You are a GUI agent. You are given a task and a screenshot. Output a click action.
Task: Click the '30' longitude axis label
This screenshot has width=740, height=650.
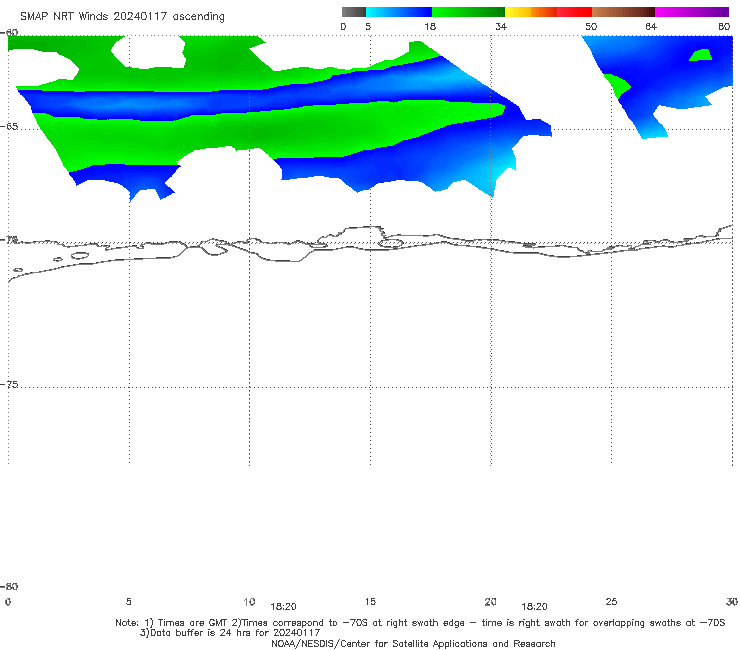(x=732, y=602)
